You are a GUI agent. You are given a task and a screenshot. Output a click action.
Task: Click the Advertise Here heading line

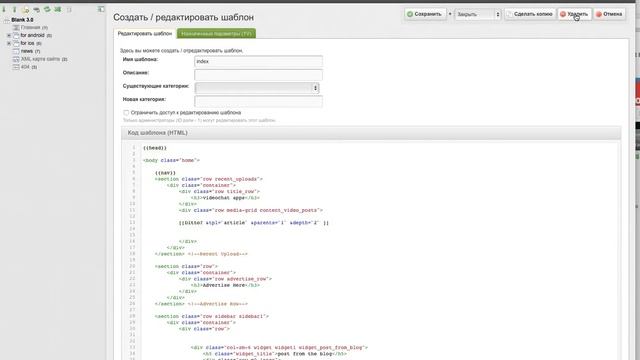point(225,285)
